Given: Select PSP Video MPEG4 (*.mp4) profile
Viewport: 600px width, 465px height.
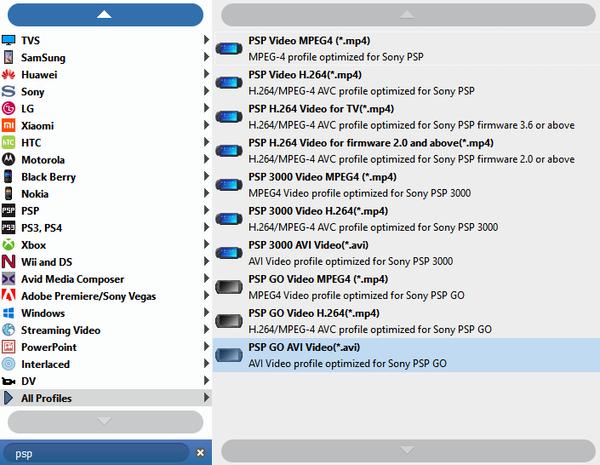Looking at the screenshot, I should point(406,49).
